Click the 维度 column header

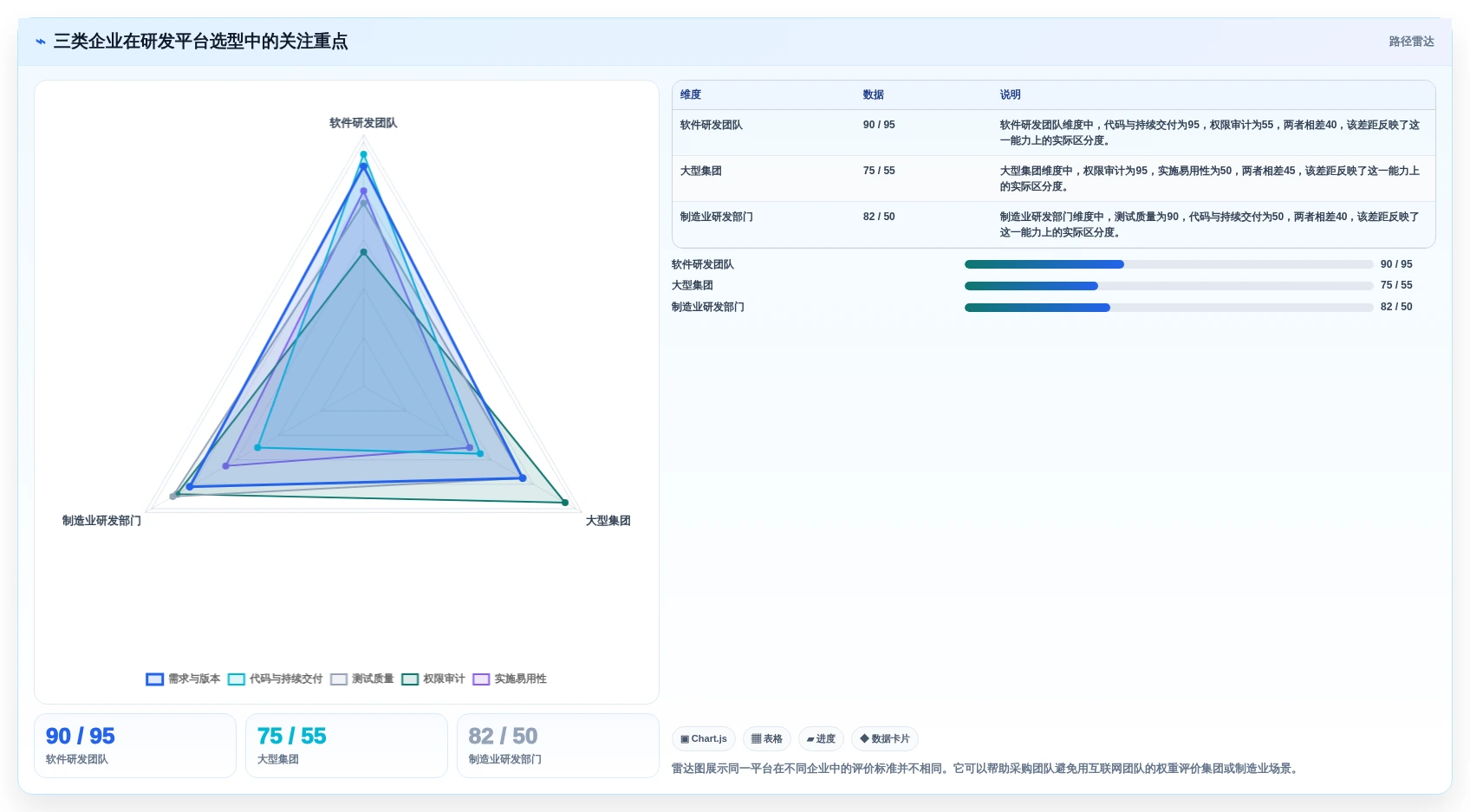[691, 95]
